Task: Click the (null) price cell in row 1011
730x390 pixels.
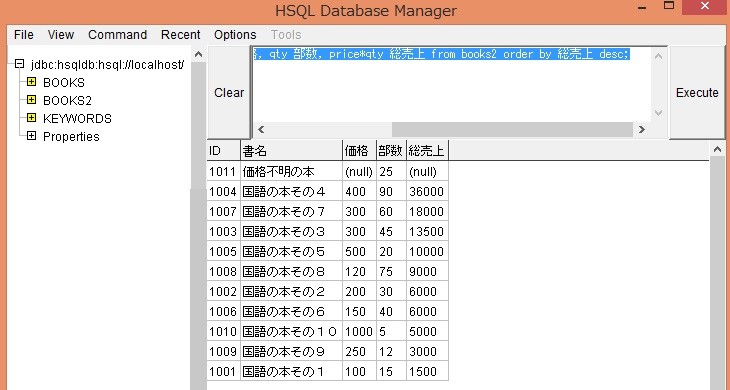Action: point(359,172)
